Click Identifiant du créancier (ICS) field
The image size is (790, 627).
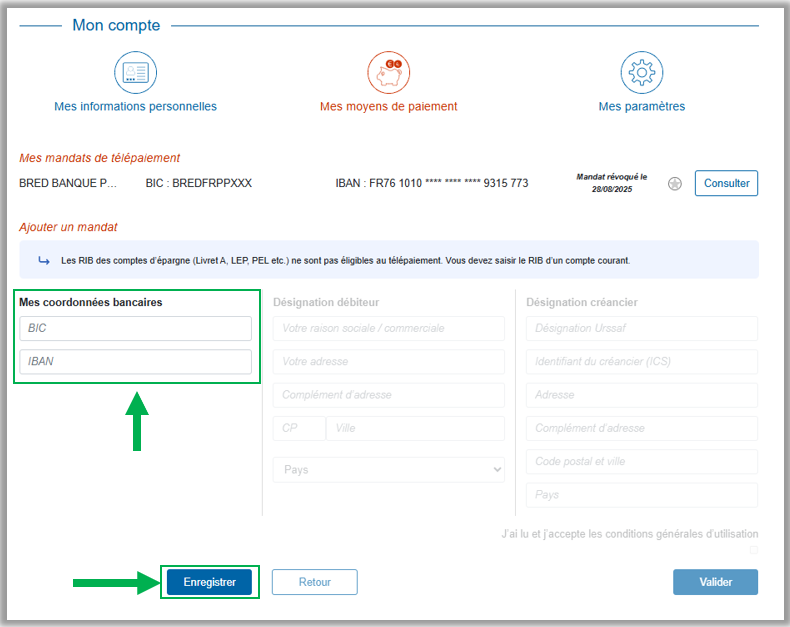[641, 361]
